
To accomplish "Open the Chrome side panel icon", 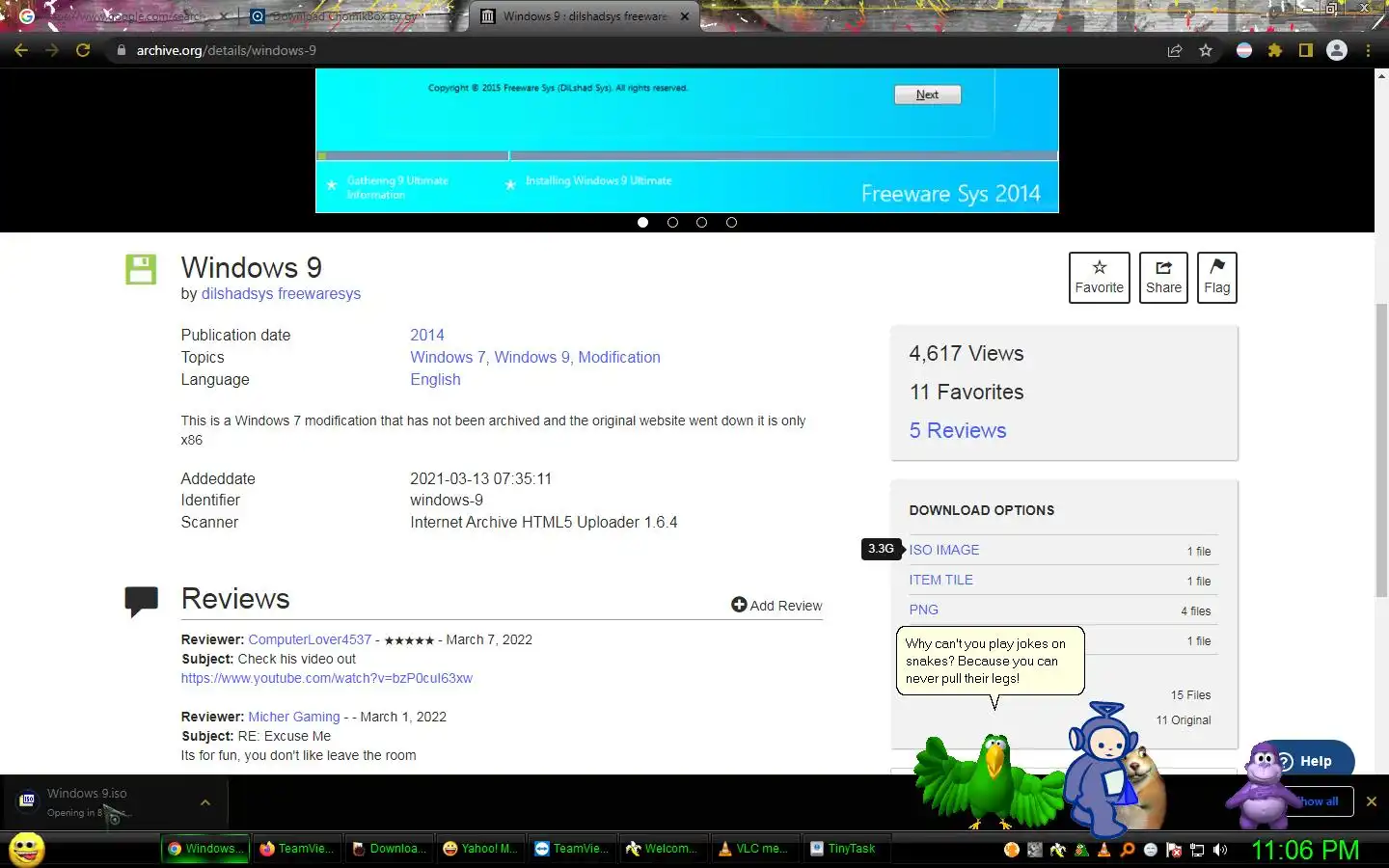I will 1306,50.
